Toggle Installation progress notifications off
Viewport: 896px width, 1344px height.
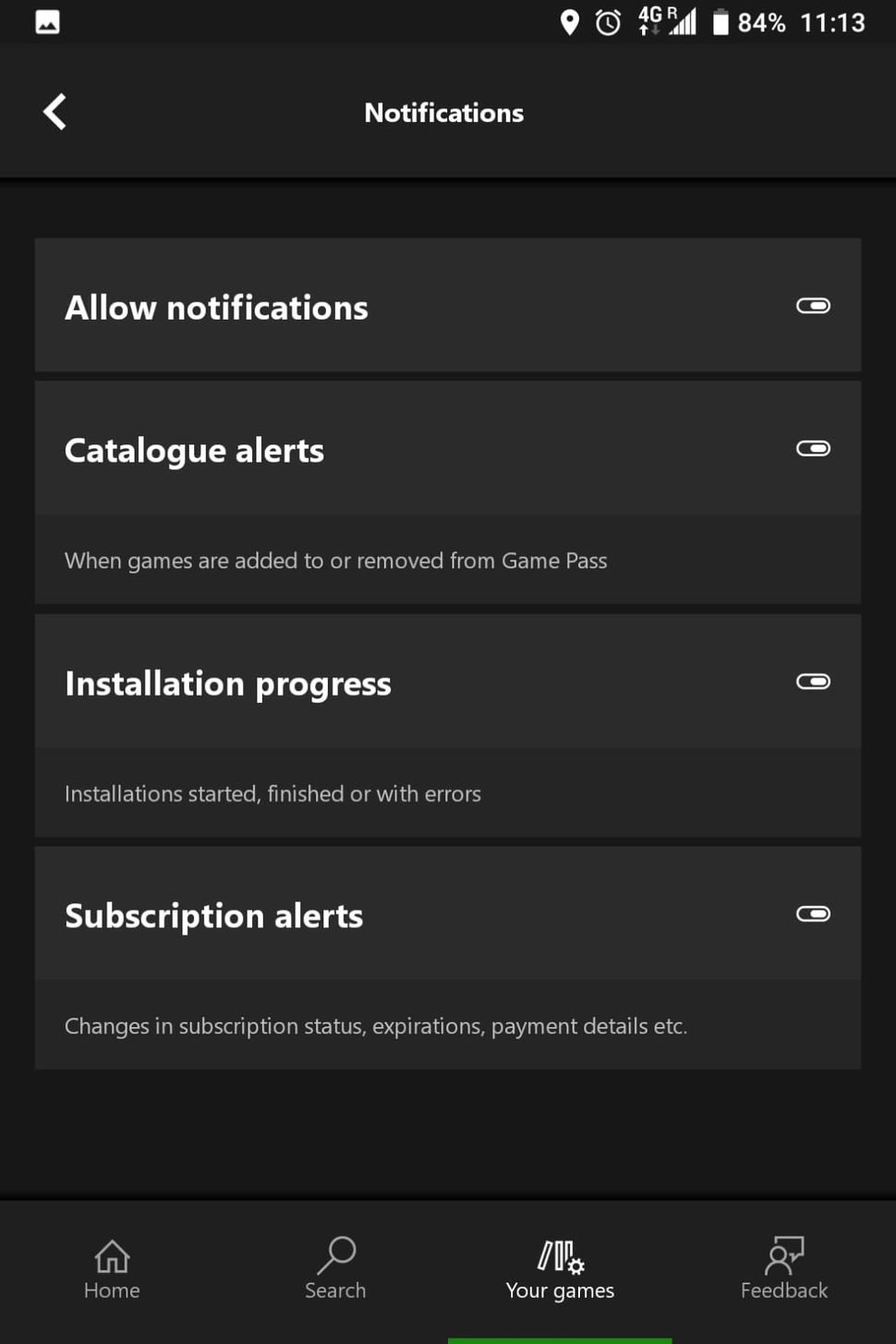click(x=813, y=681)
